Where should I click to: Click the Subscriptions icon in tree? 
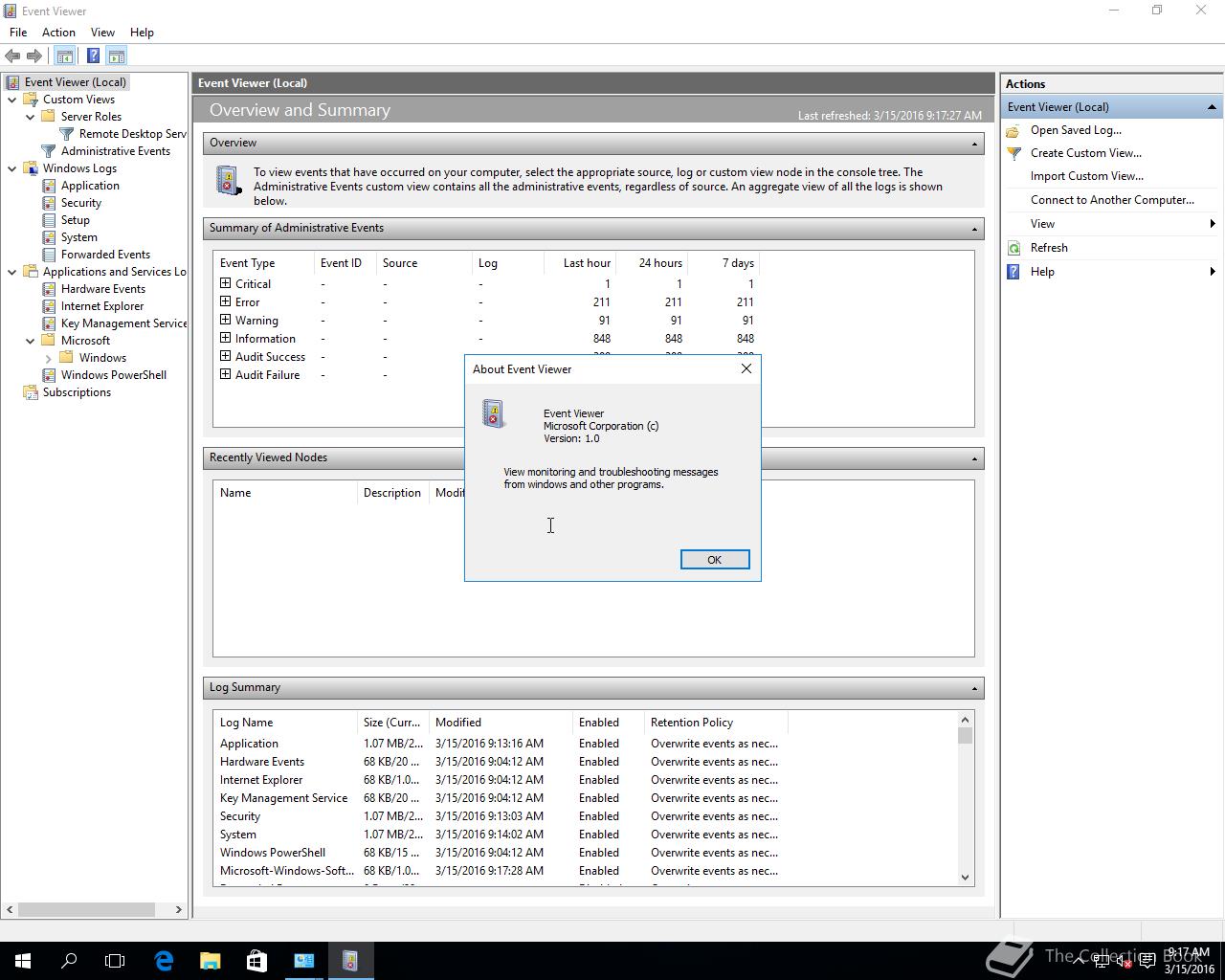[x=31, y=392]
